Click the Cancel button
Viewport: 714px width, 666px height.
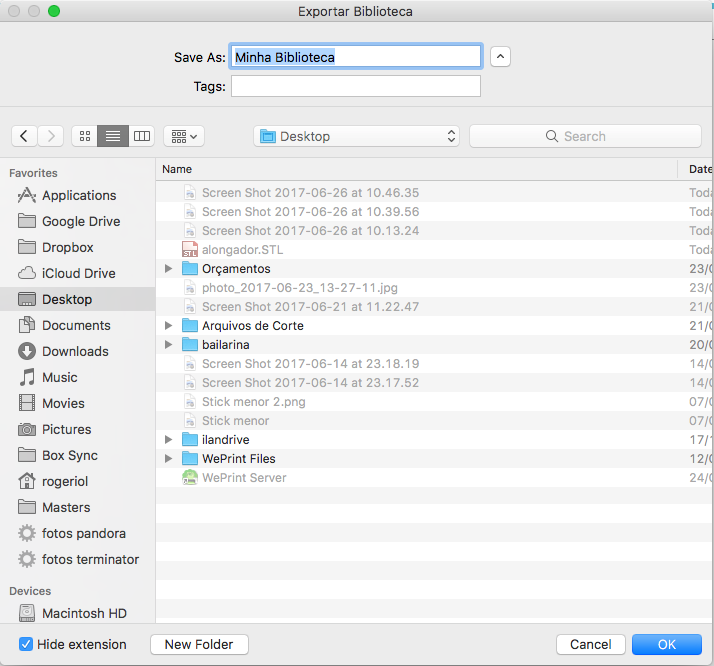click(591, 644)
